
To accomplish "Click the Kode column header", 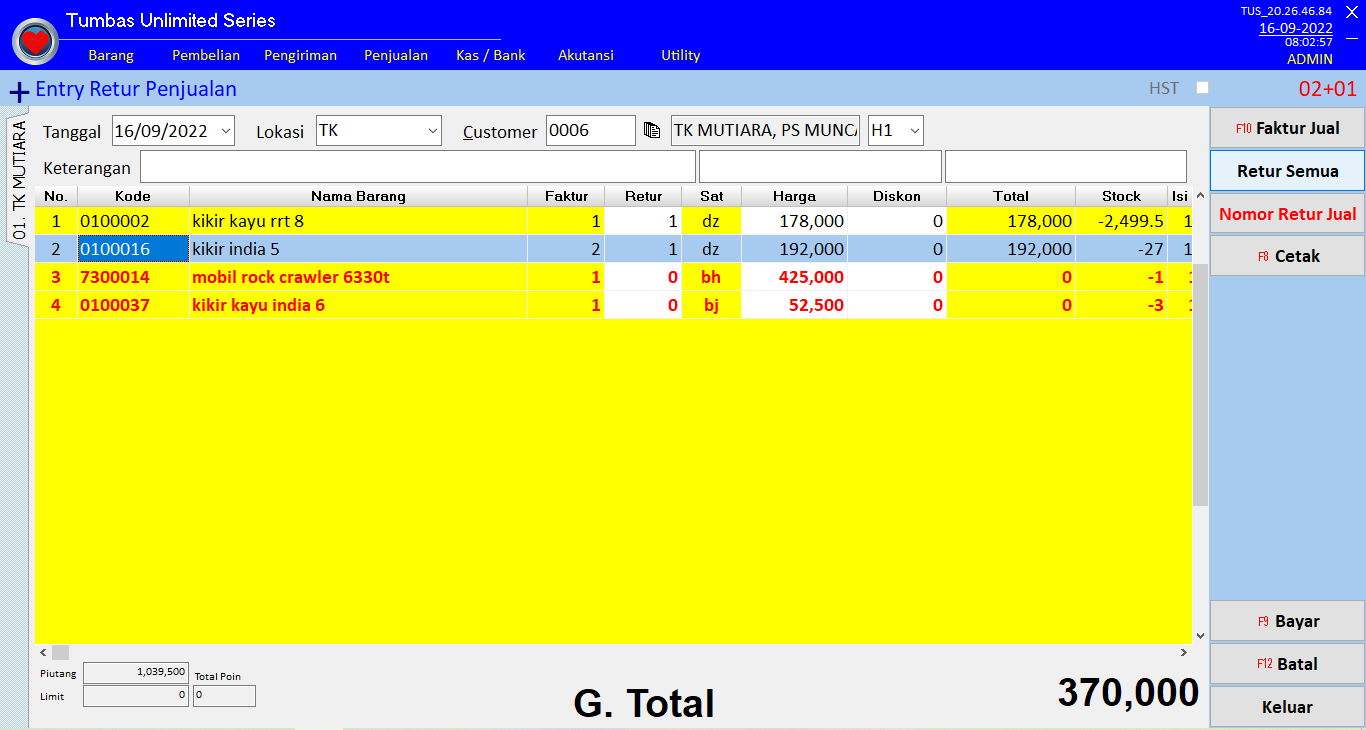I will (133, 196).
